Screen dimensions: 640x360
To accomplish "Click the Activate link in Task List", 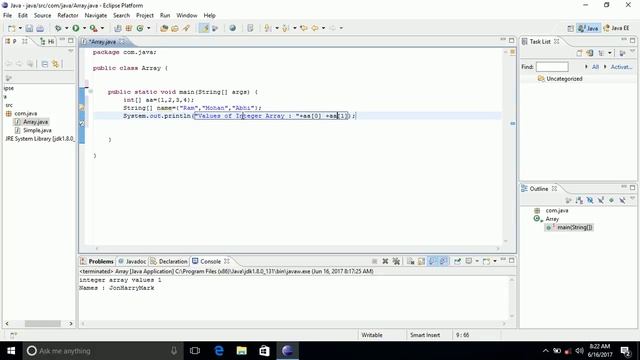I will (621, 67).
